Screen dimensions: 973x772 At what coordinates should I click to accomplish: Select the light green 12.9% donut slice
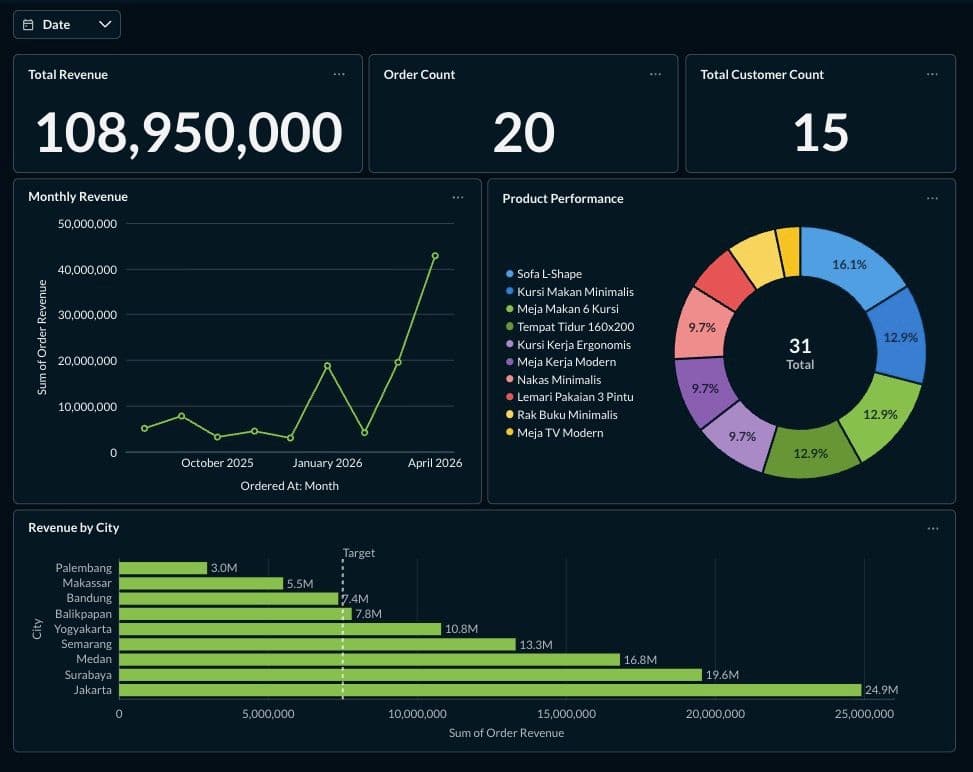tap(880, 414)
